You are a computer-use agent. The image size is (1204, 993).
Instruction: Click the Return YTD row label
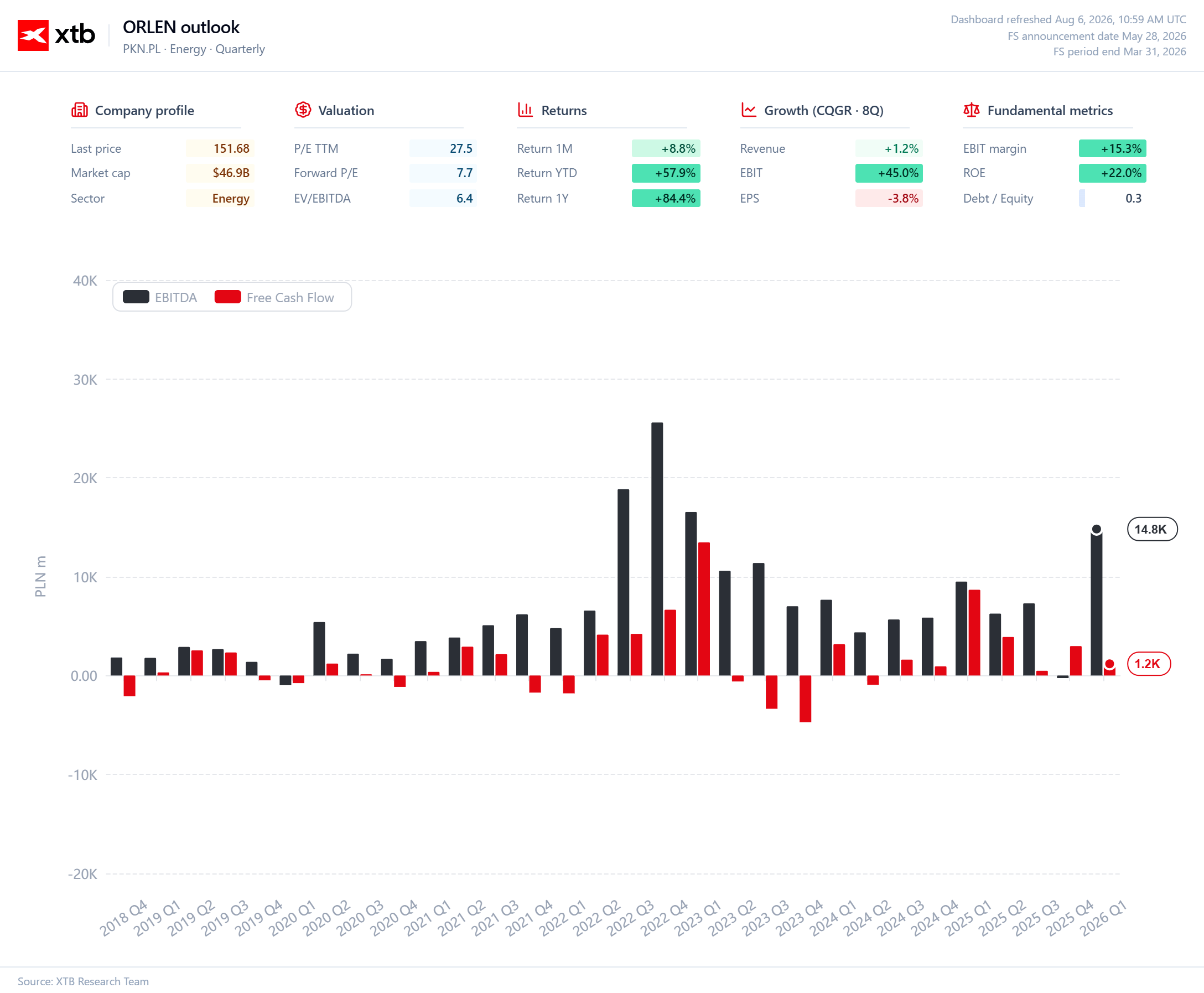(547, 173)
